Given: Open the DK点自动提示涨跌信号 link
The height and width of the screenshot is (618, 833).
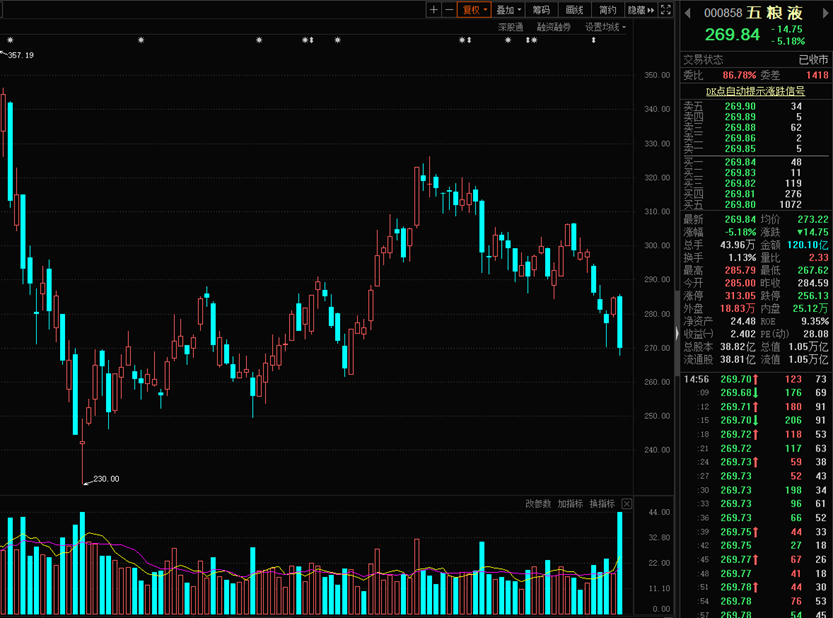Looking at the screenshot, I should pyautogui.click(x=755, y=91).
